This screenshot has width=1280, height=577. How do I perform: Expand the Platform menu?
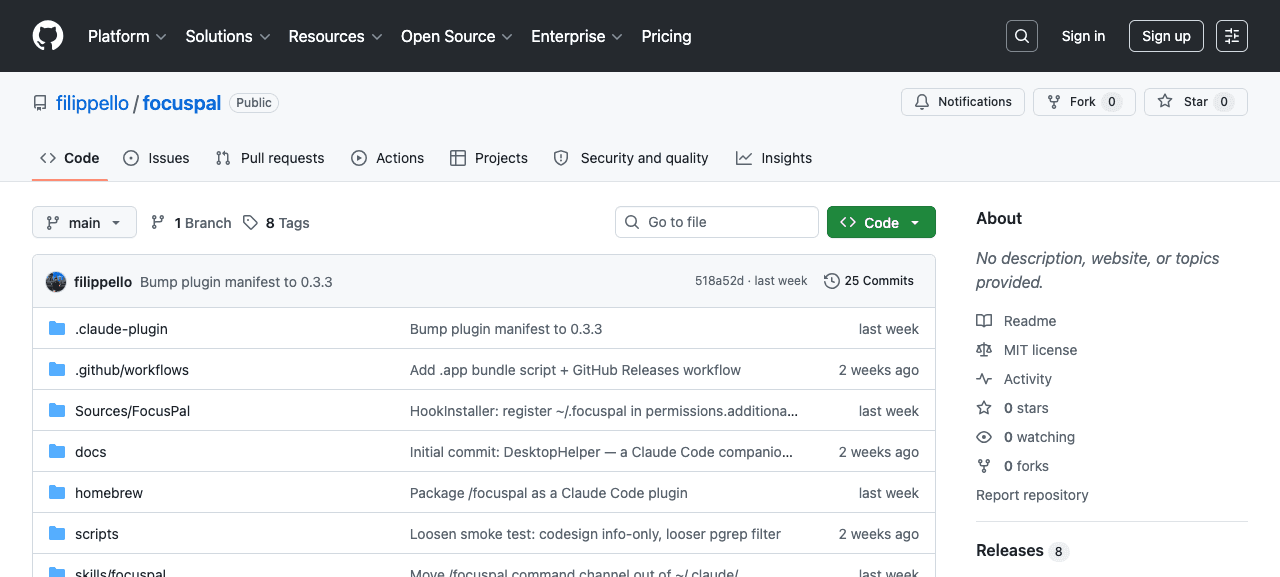(x=127, y=36)
